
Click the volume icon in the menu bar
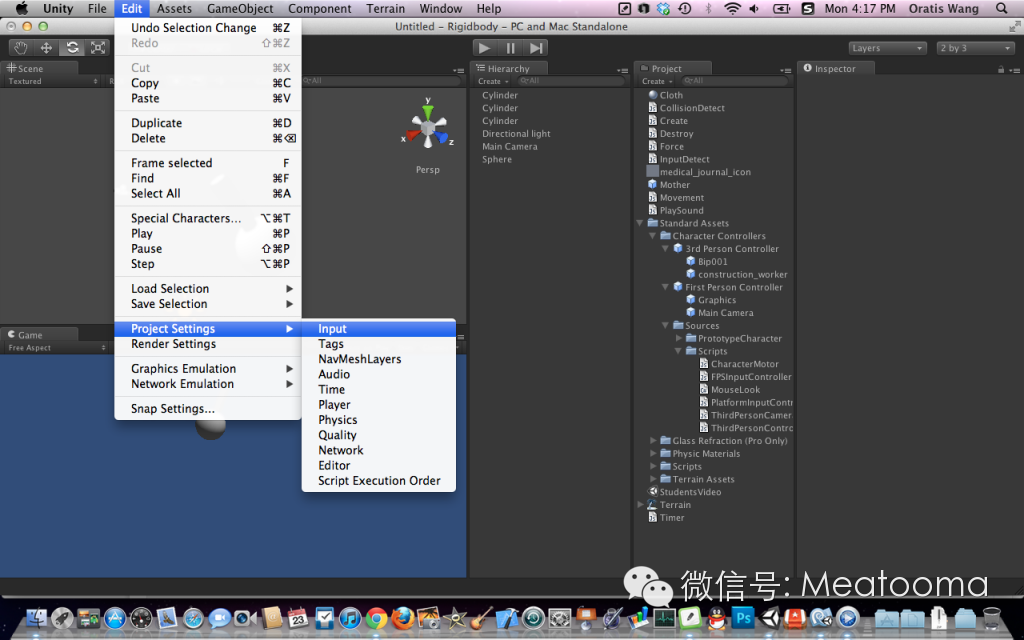[x=754, y=8]
